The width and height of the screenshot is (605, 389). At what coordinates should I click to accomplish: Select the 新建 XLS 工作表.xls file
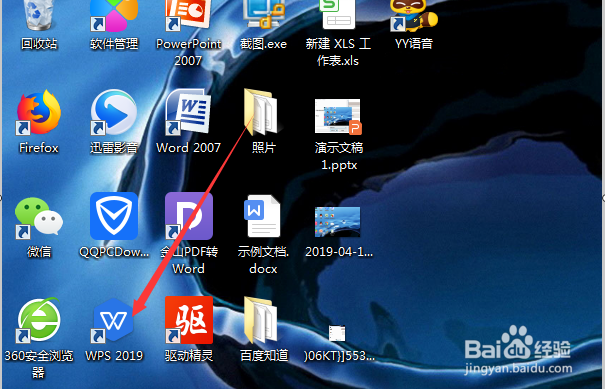[x=338, y=15]
